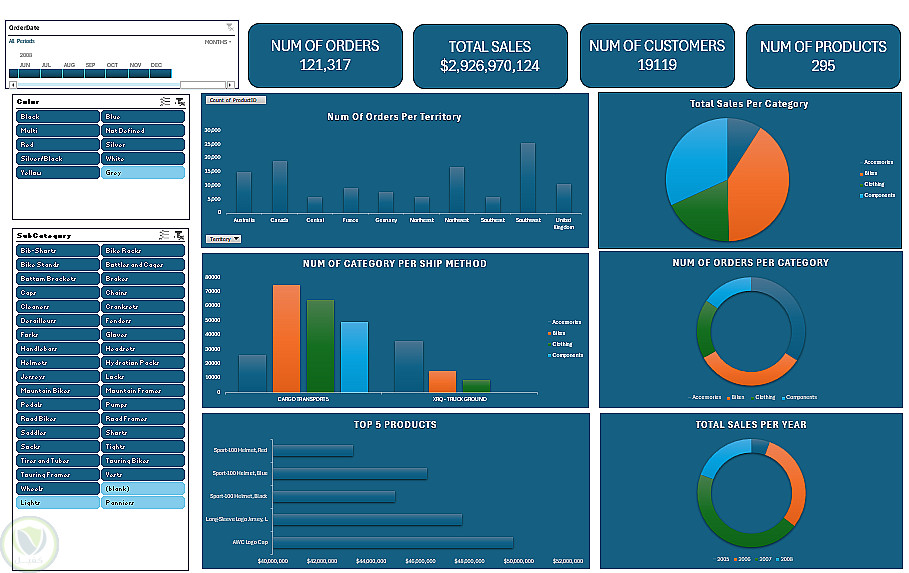This screenshot has height=573, width=909.
Task: Open the MONTHS time level dropdown
Action: click(x=218, y=42)
